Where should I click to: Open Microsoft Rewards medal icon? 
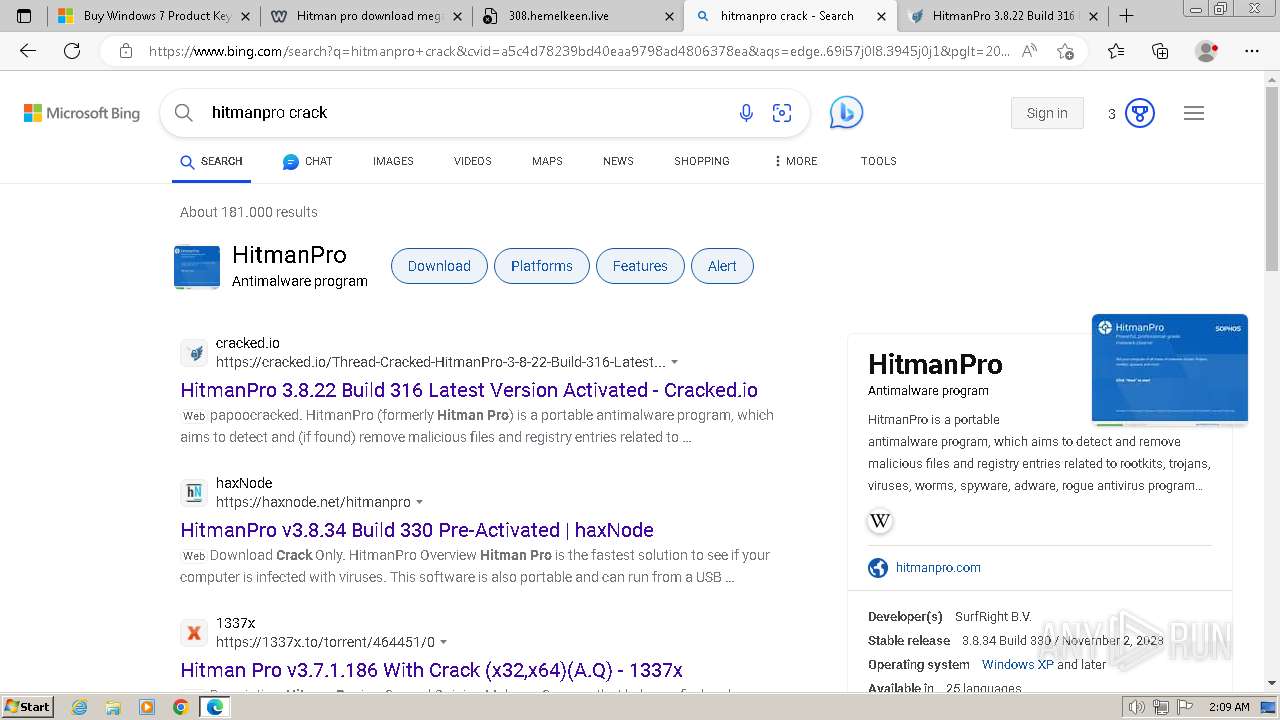(1140, 113)
